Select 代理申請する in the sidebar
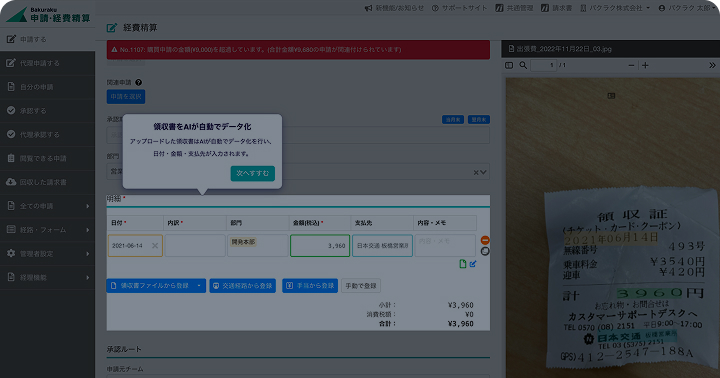This screenshot has width=720, height=378. (x=47, y=63)
